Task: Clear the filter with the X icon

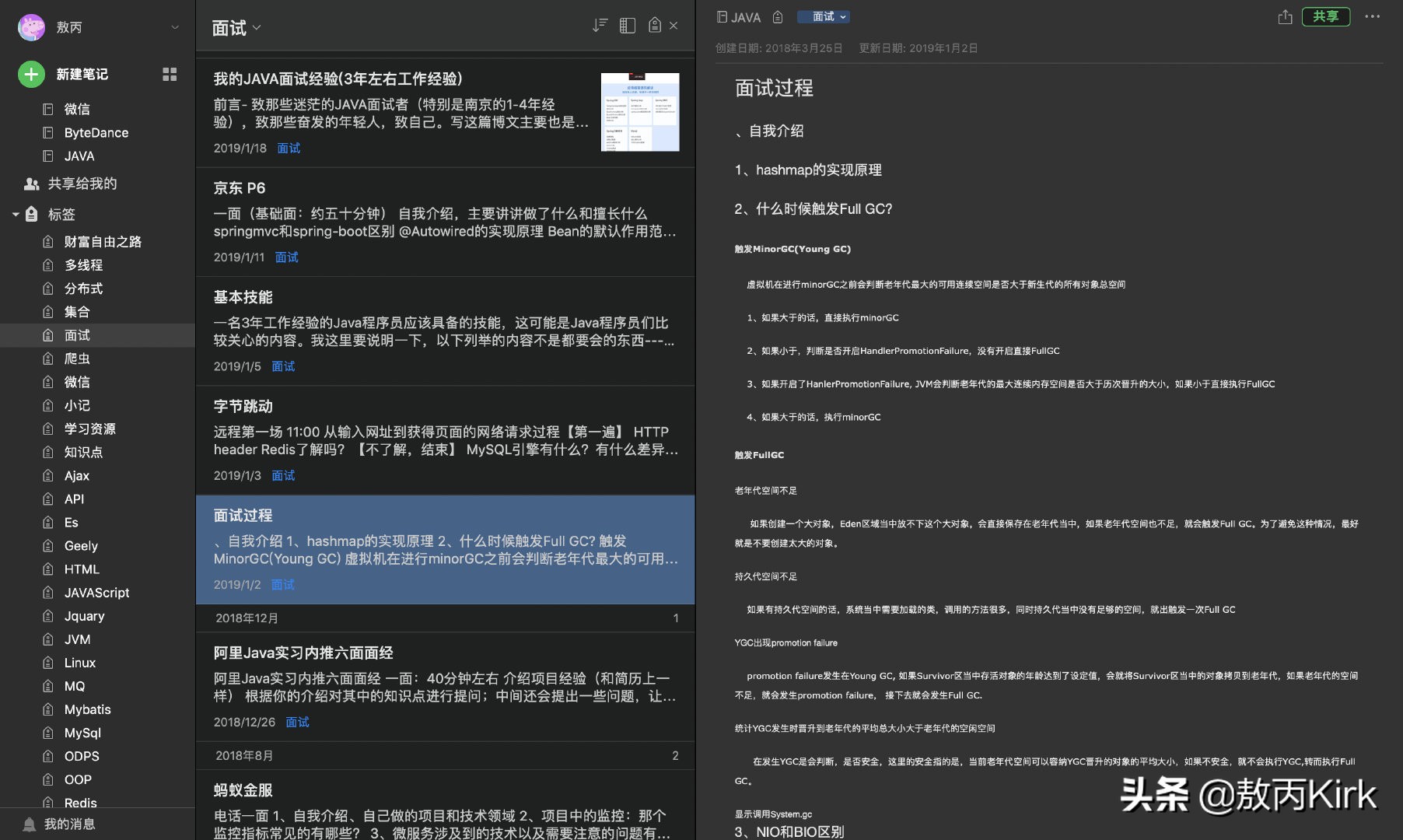Action: click(673, 25)
